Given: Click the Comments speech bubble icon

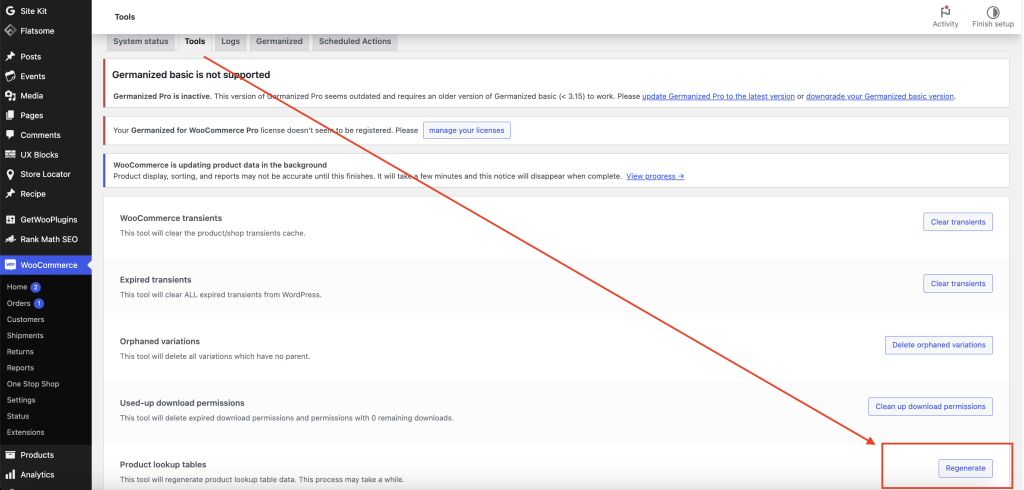Looking at the screenshot, I should [x=10, y=135].
